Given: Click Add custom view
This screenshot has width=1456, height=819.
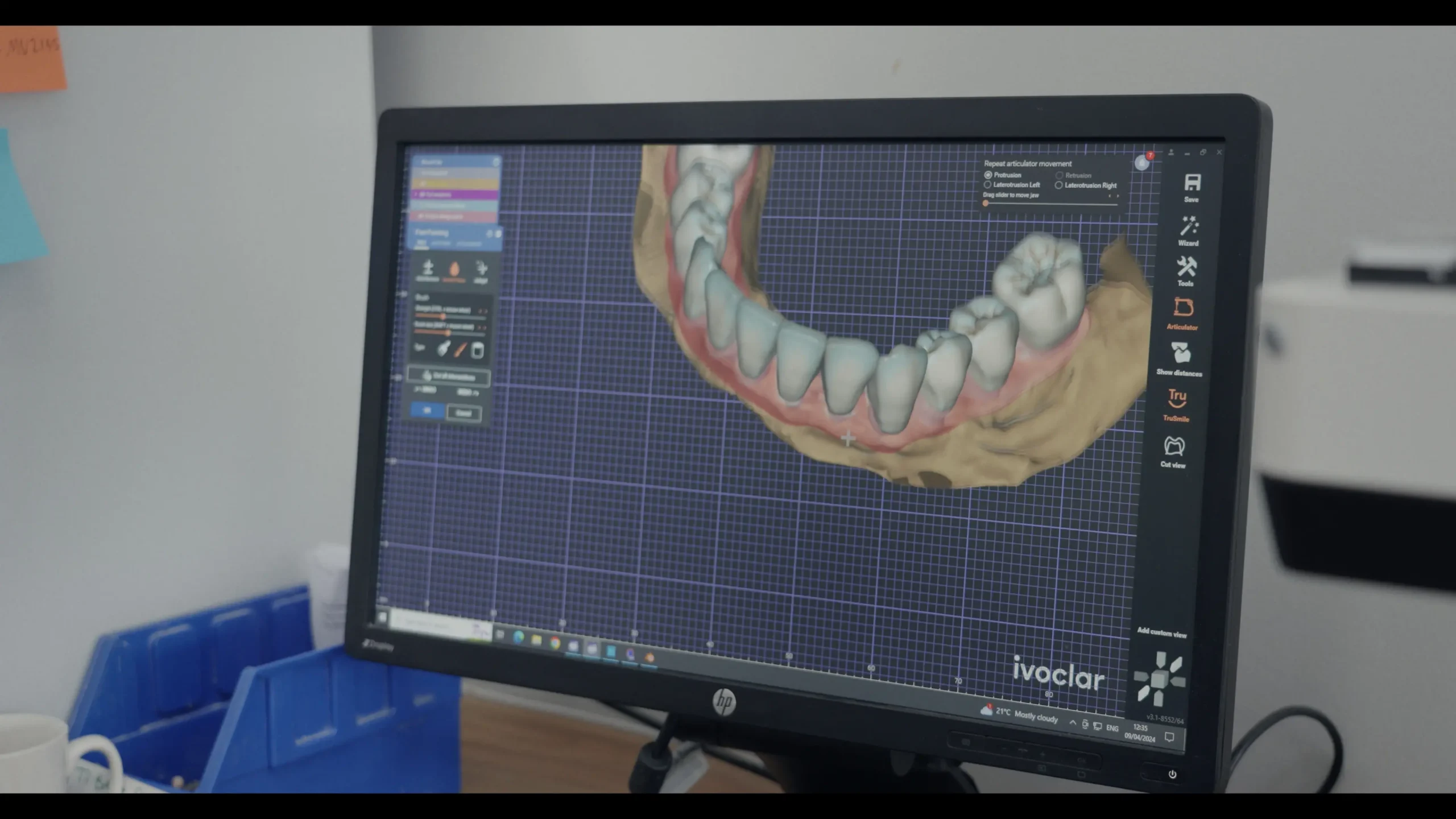Looking at the screenshot, I should point(1161,632).
